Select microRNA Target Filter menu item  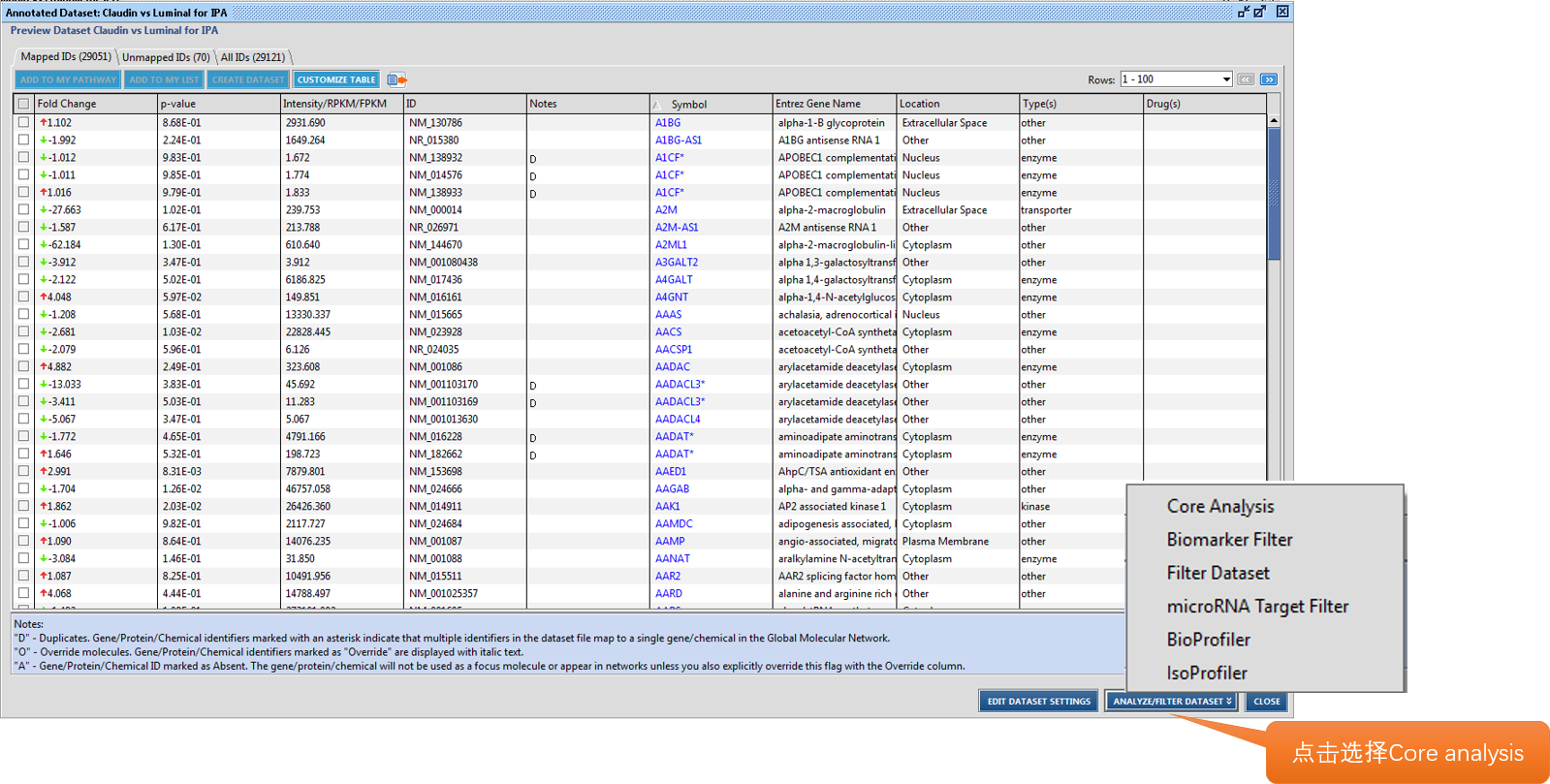[1257, 607]
